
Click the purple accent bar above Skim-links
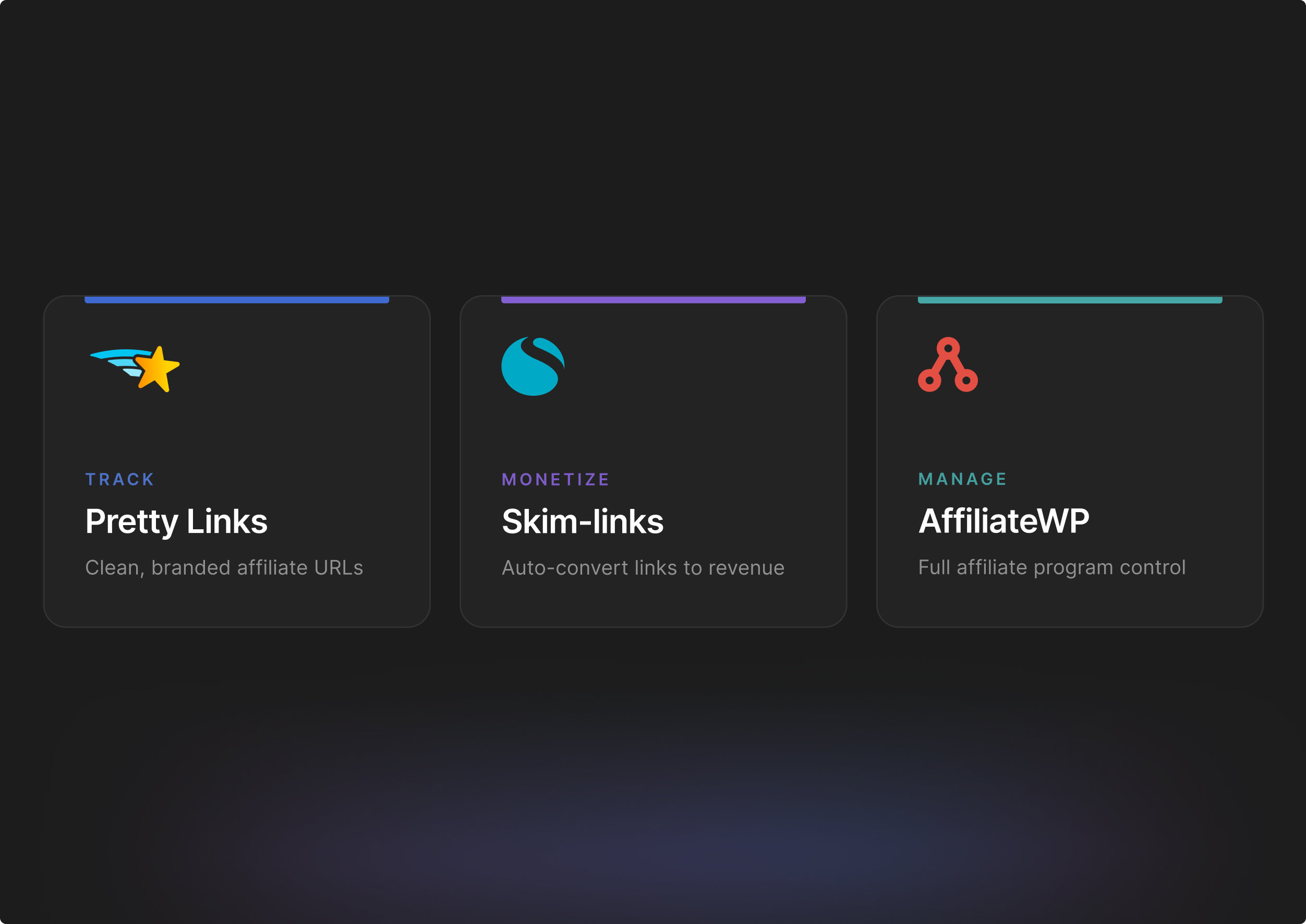click(654, 299)
